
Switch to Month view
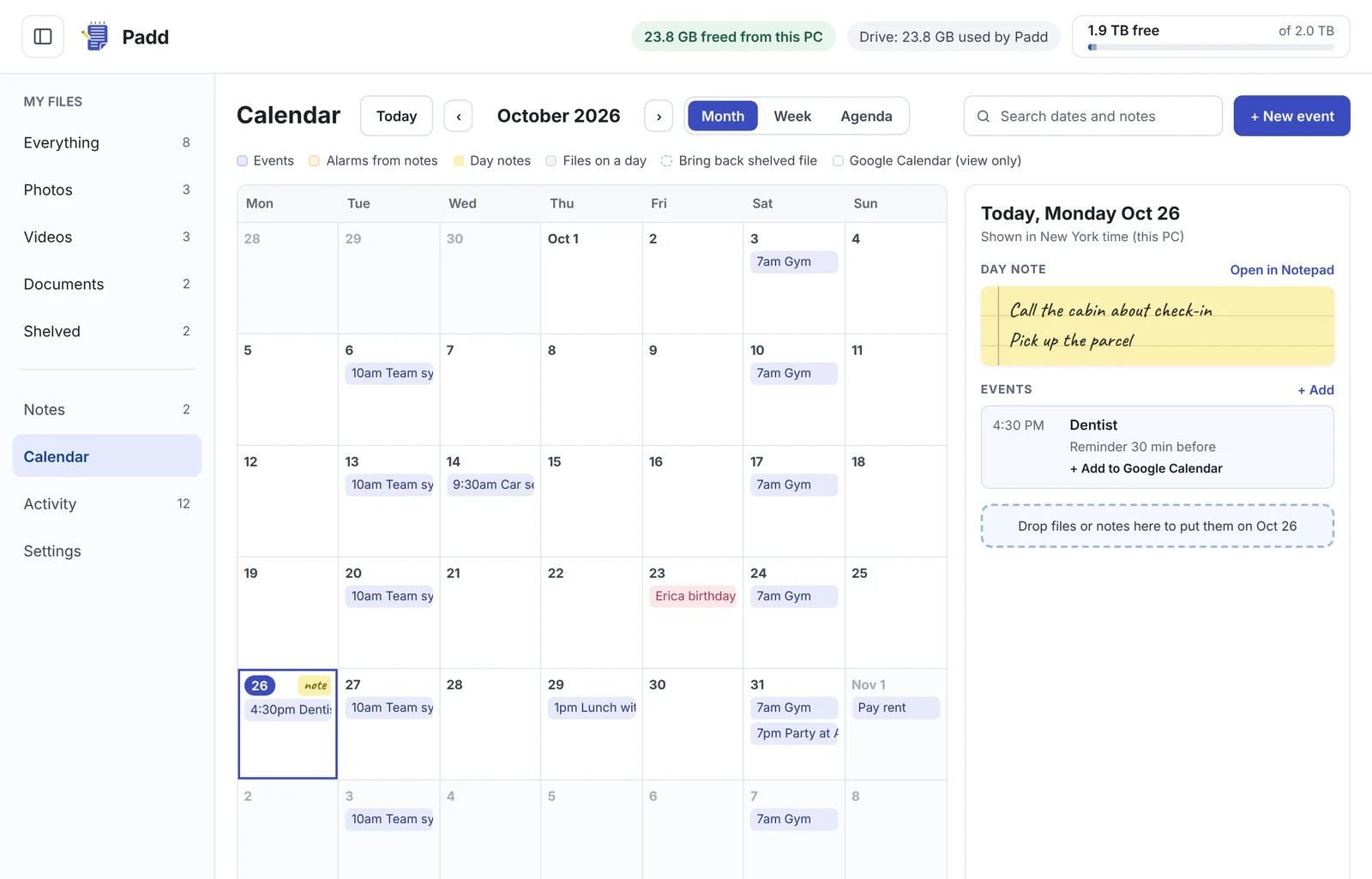[x=723, y=117]
